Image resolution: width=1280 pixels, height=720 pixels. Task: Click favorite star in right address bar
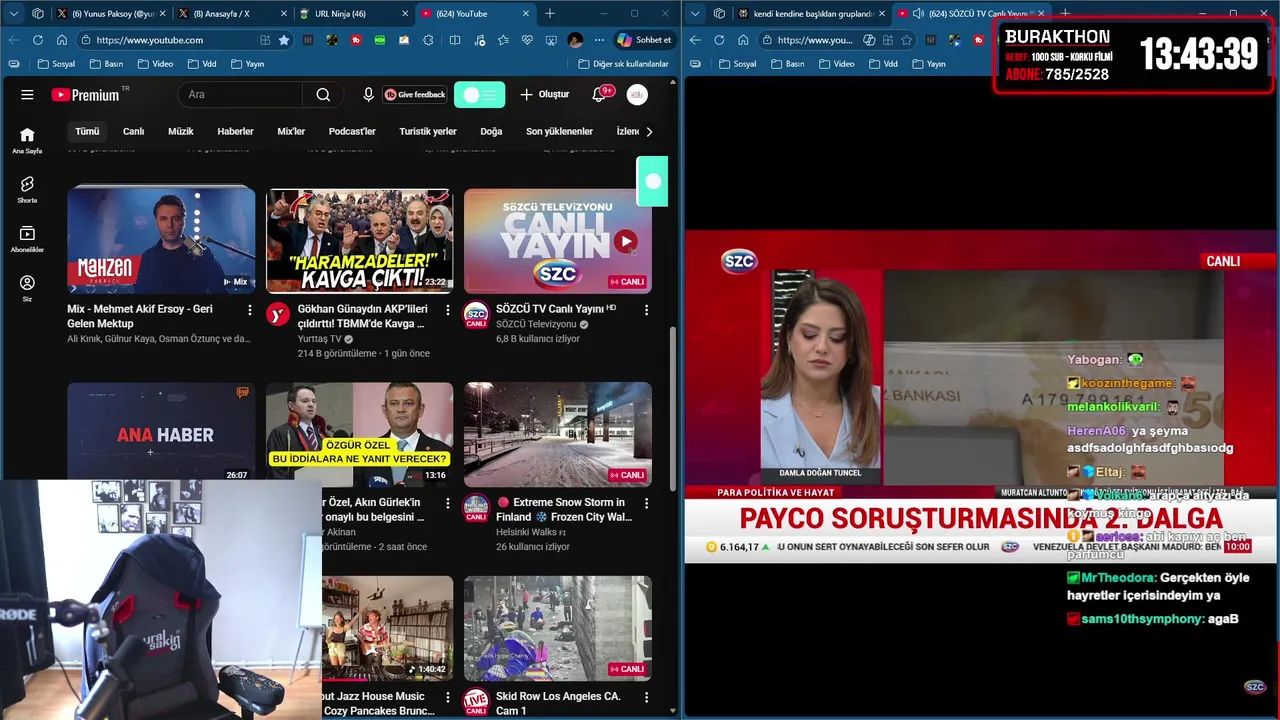coord(906,40)
